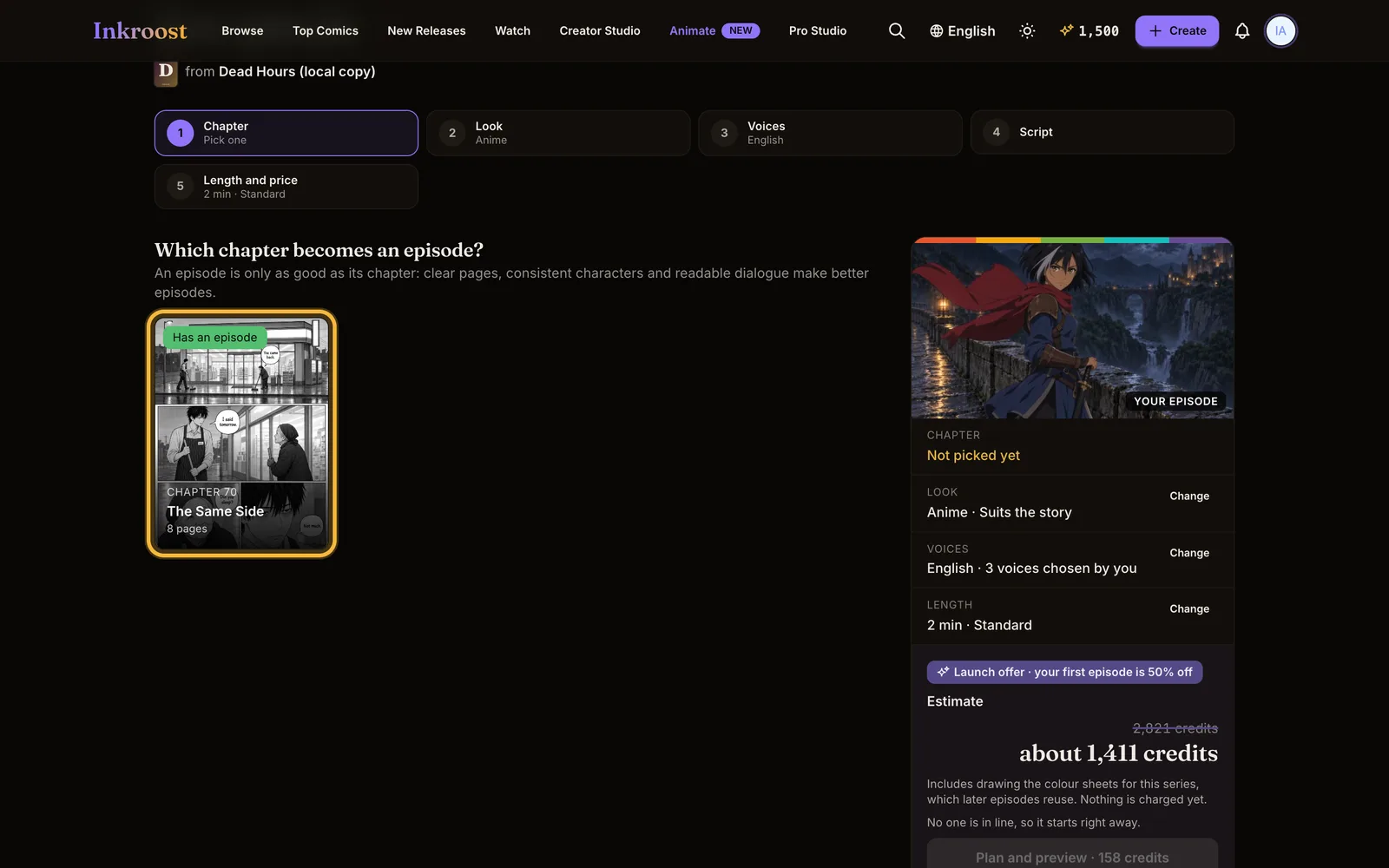Click the Inkroost logo
1389x868 pixels.
point(140,31)
